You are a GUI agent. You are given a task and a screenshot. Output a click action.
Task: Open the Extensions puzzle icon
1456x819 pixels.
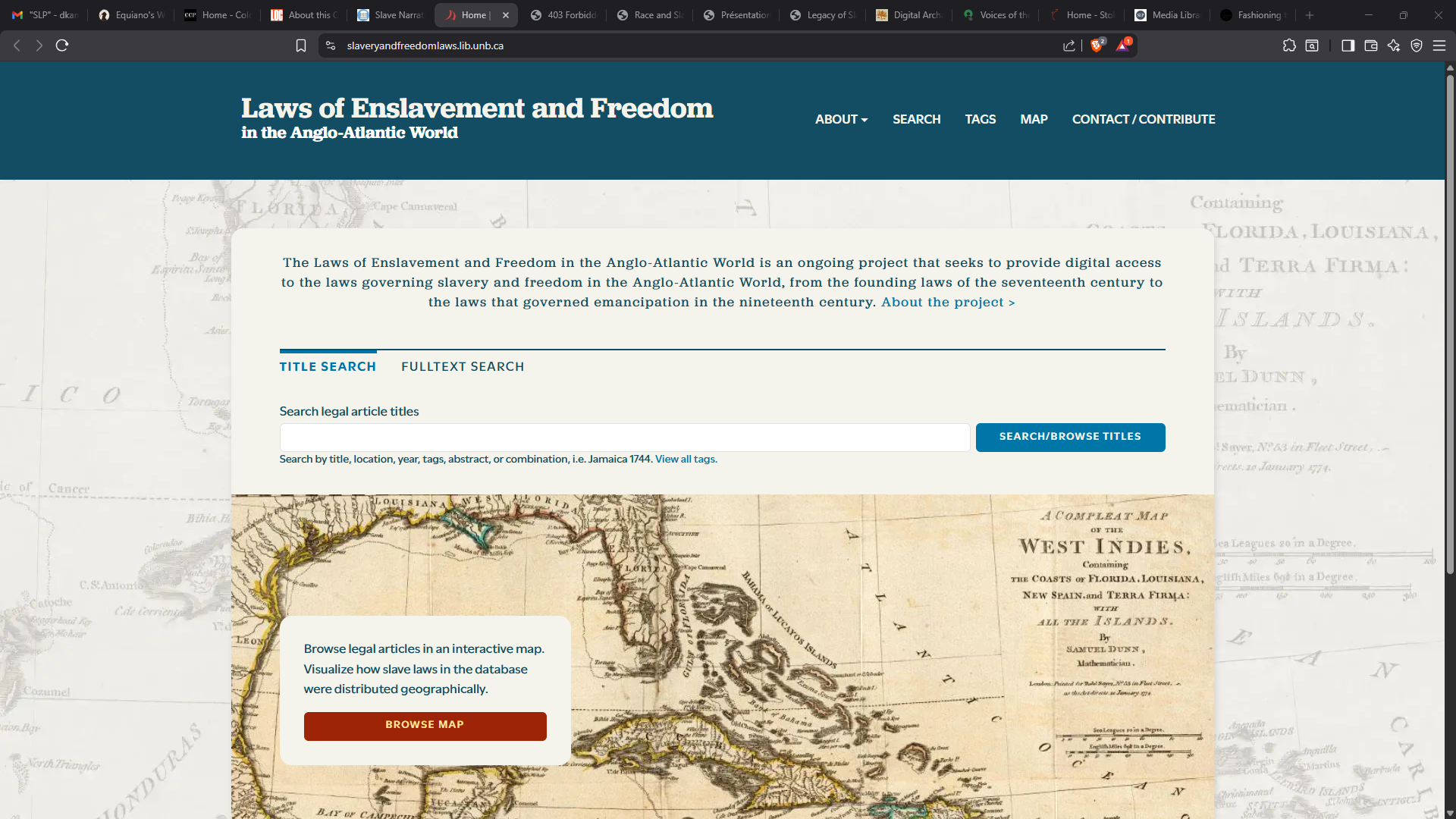tap(1289, 45)
